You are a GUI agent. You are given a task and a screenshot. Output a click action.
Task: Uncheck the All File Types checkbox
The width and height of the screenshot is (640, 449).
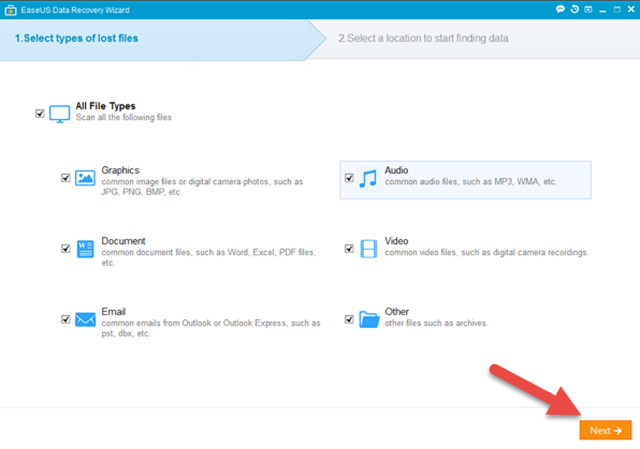40,113
